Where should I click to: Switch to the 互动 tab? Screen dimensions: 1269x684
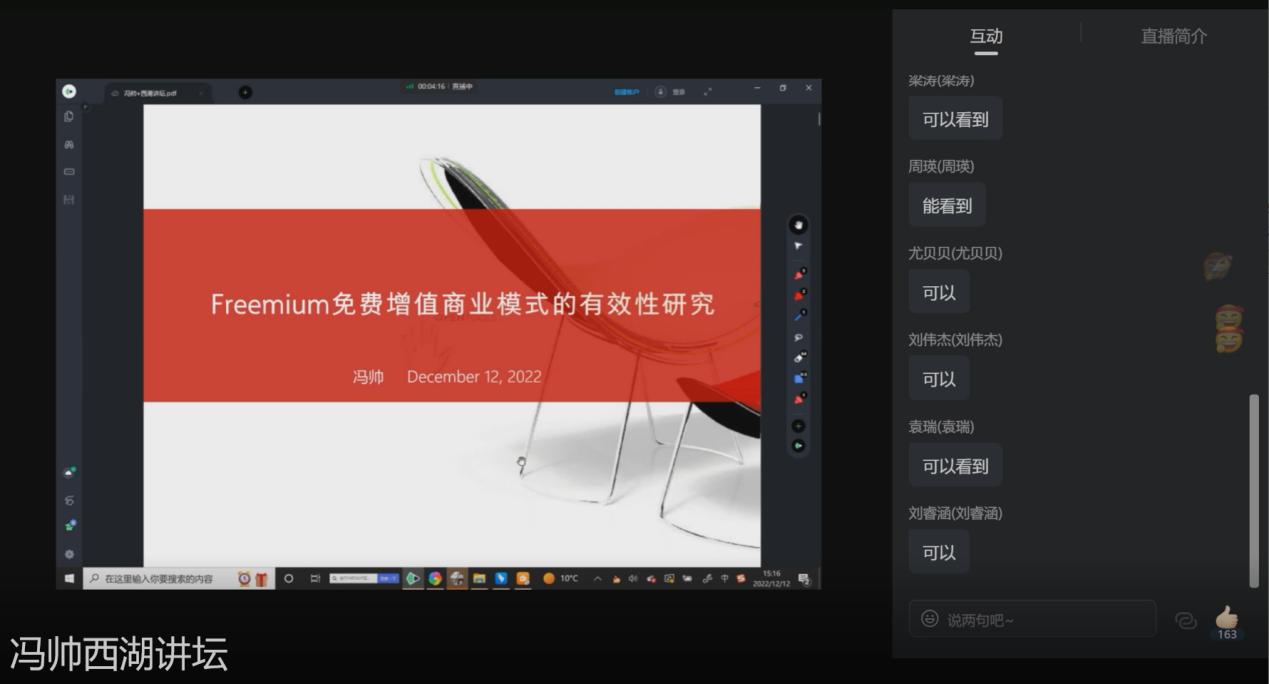tap(986, 36)
